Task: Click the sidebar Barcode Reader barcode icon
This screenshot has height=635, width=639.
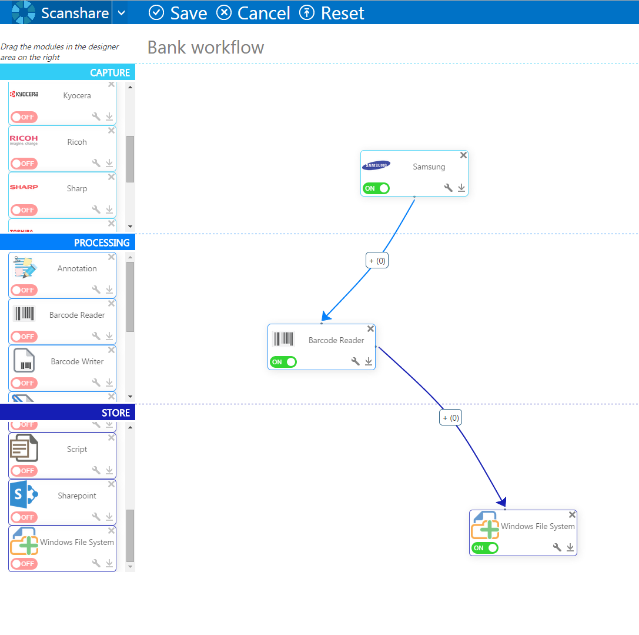Action: click(24, 313)
